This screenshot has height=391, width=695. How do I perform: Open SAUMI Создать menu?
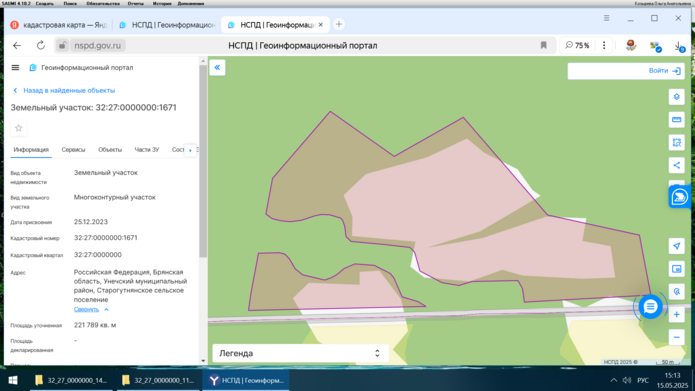pos(44,4)
